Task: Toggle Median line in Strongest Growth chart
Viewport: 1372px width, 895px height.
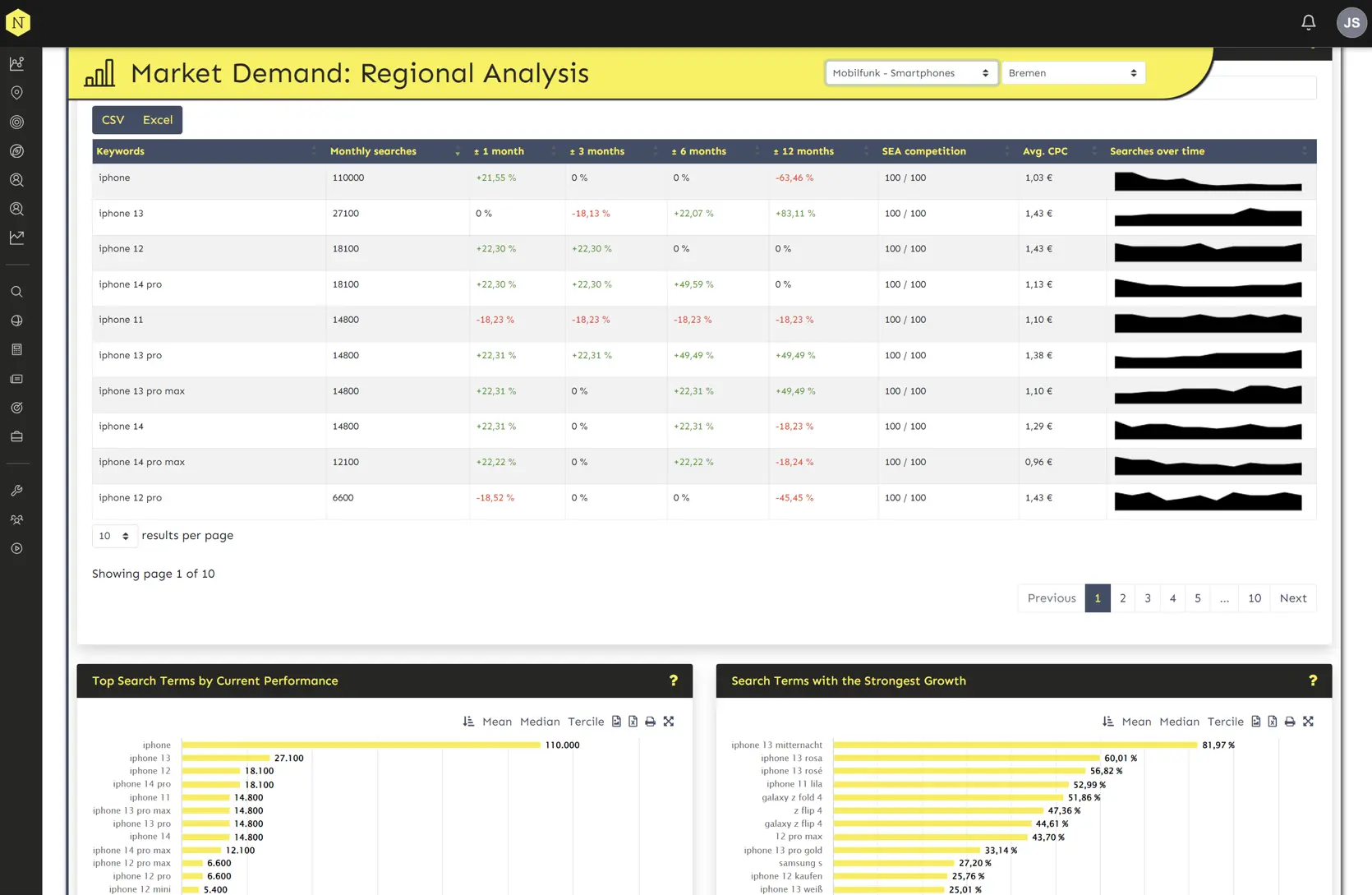Action: [x=1179, y=722]
